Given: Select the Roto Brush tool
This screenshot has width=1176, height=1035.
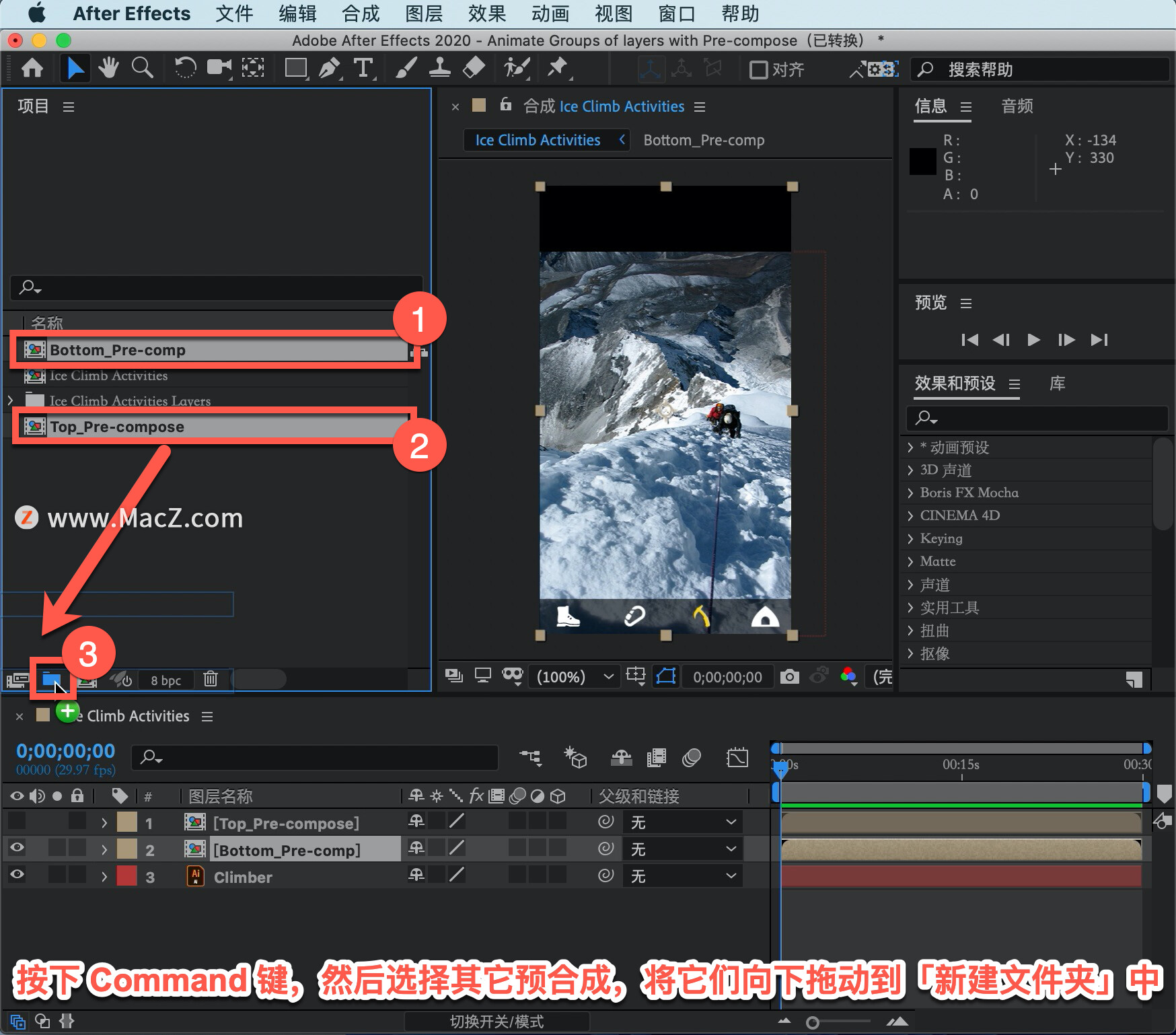Looking at the screenshot, I should click(517, 69).
